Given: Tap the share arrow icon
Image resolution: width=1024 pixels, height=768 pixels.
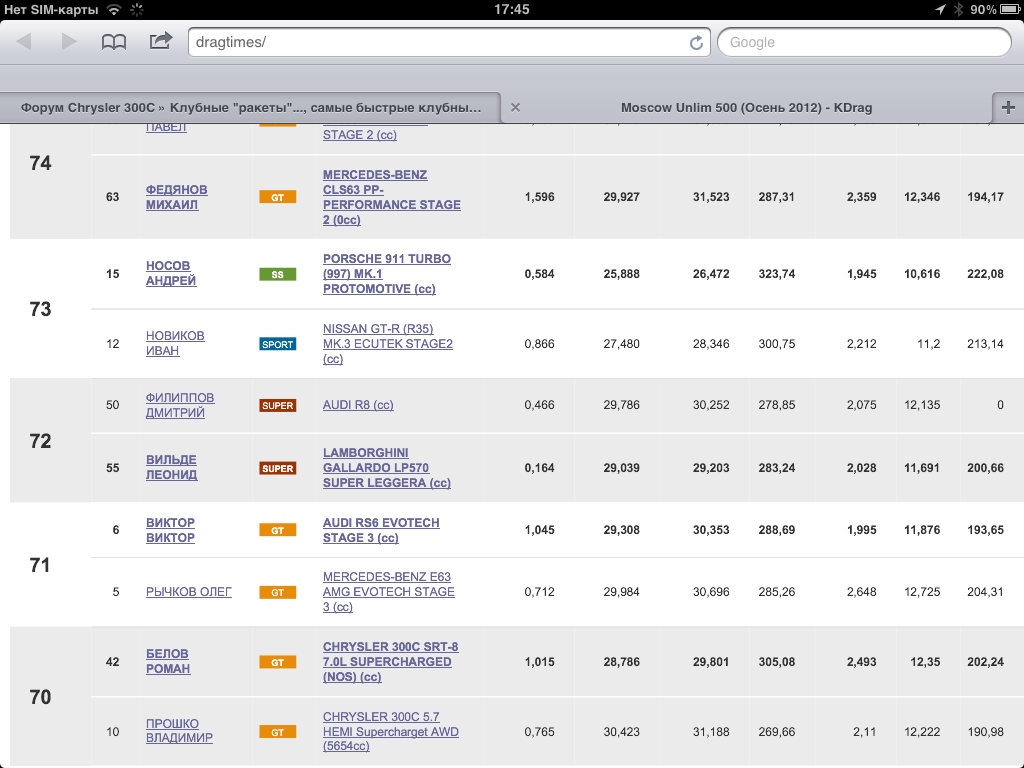Looking at the screenshot, I should (161, 41).
